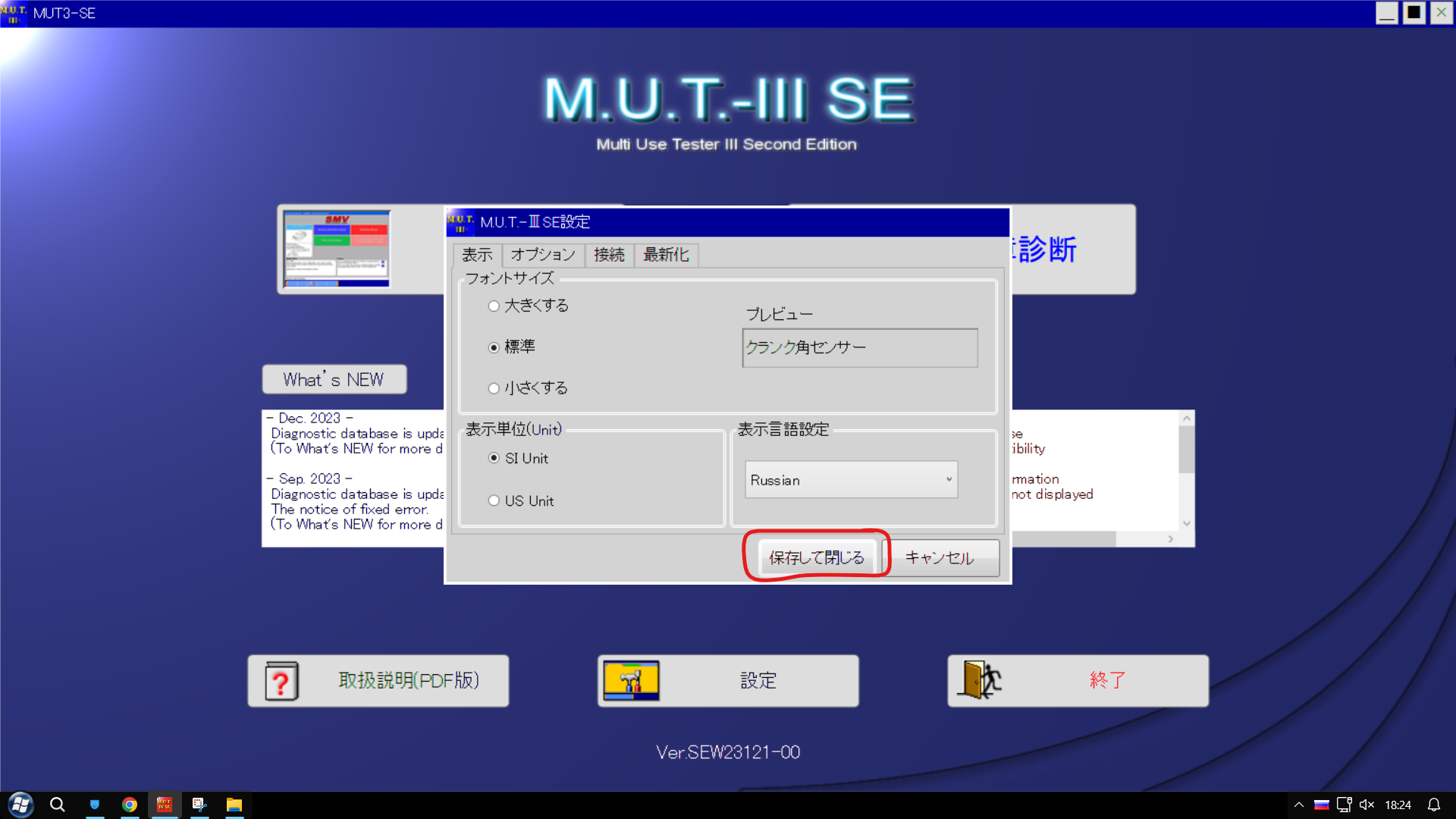Open the 取扱説明(PDF版) manual button
The image size is (1456, 819).
click(x=378, y=681)
